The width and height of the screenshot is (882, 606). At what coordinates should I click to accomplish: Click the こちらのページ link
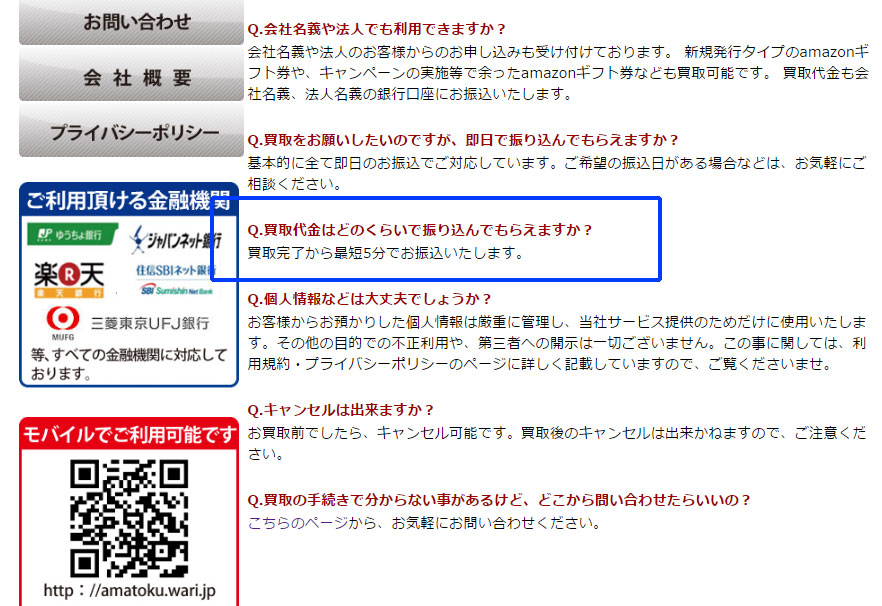[298, 523]
